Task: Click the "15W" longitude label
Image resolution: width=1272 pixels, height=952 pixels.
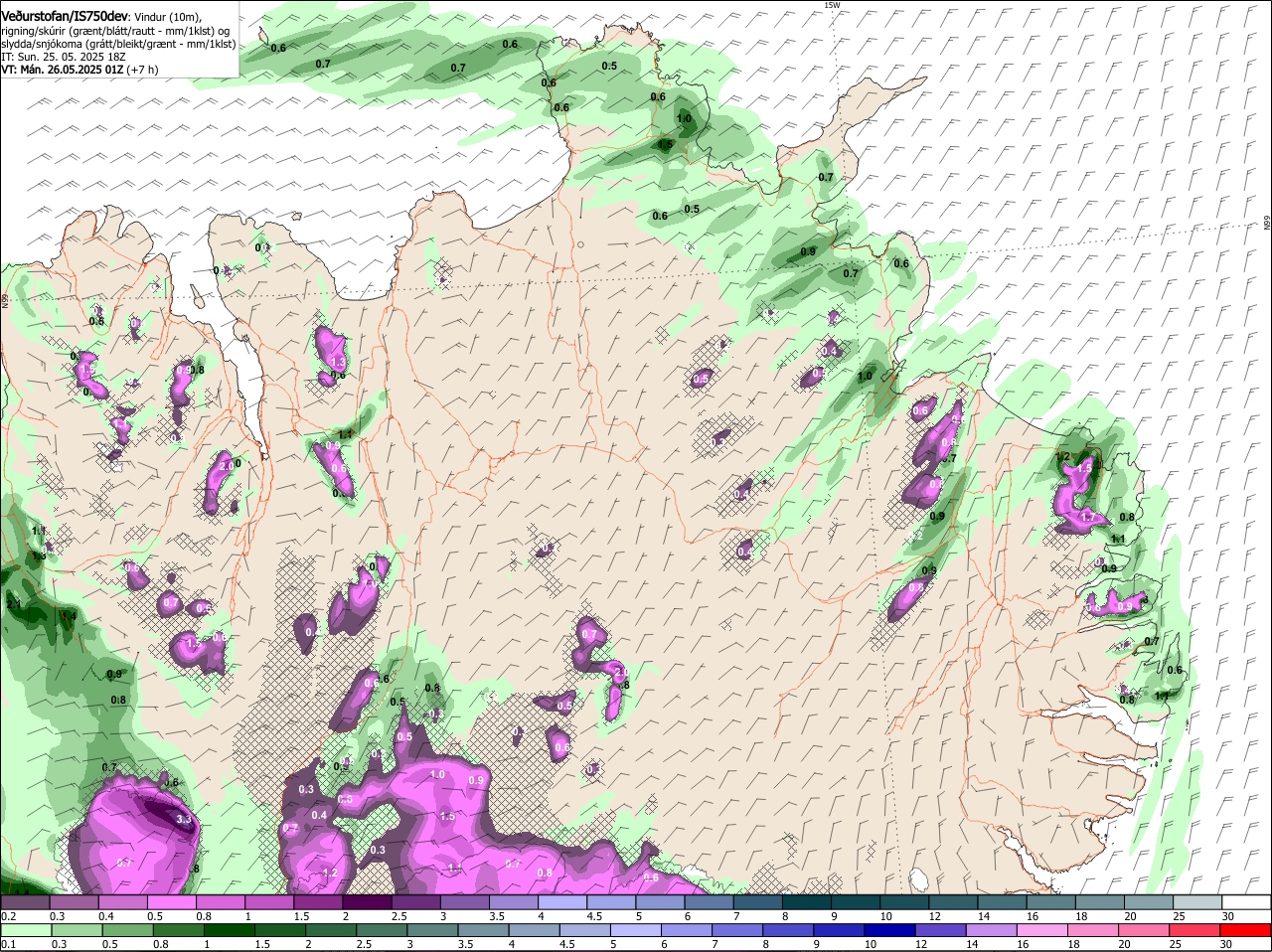Action: click(832, 5)
